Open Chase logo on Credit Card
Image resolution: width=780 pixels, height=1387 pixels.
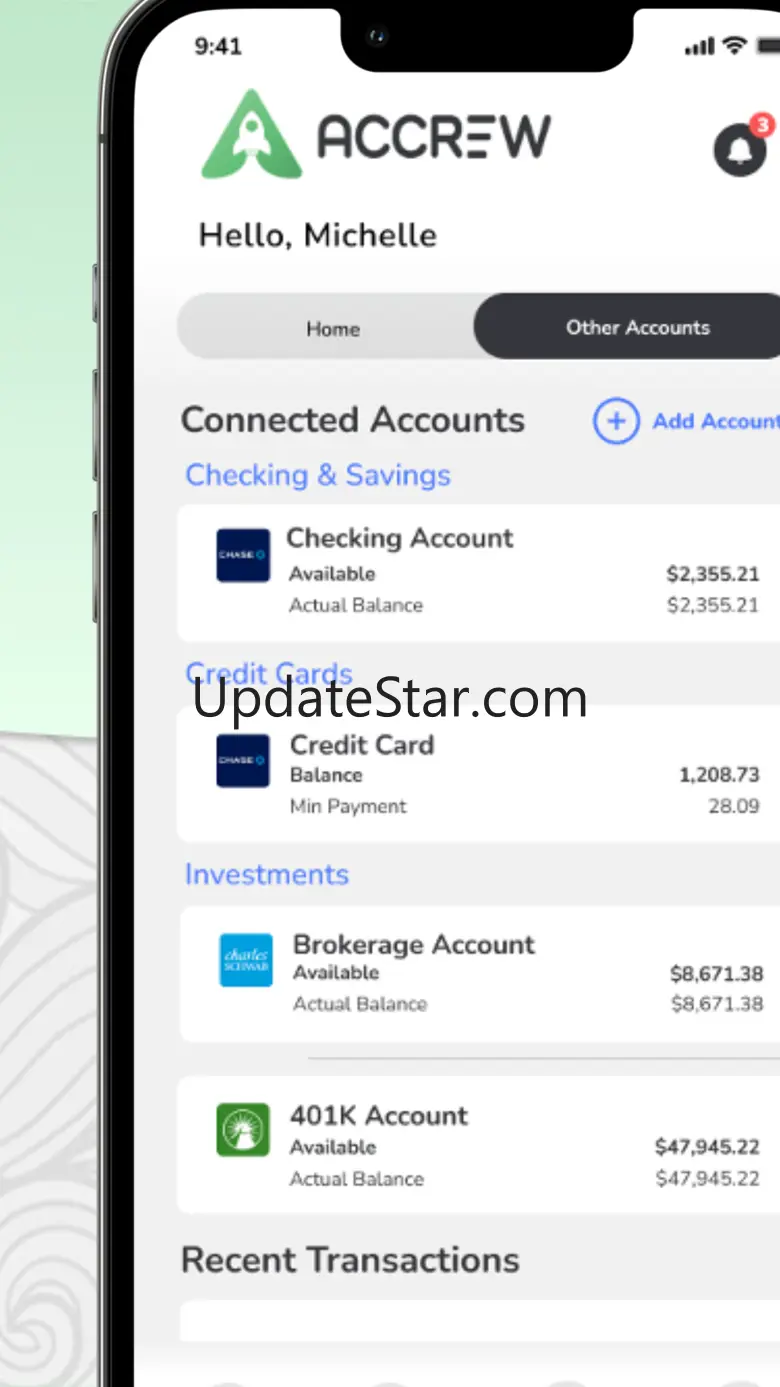(243, 761)
